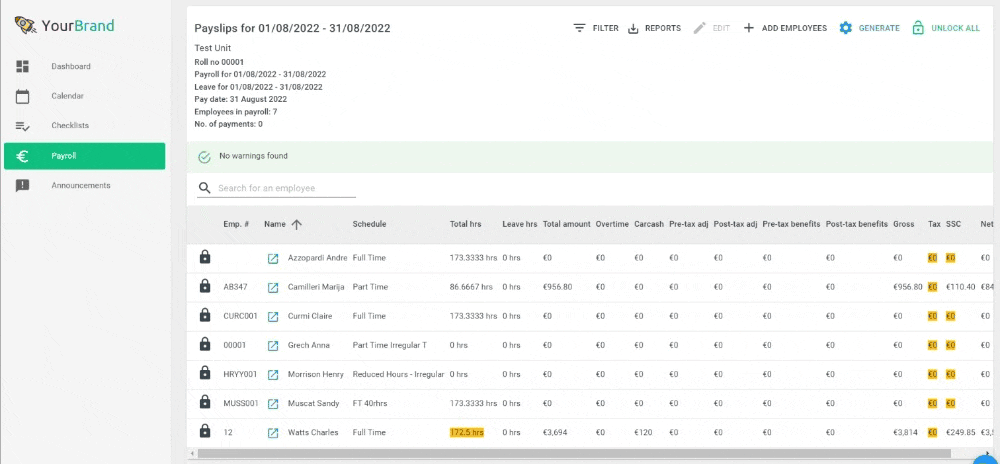Click employee number AB347
Viewport: 1000px width, 464px height.
[x=235, y=287]
